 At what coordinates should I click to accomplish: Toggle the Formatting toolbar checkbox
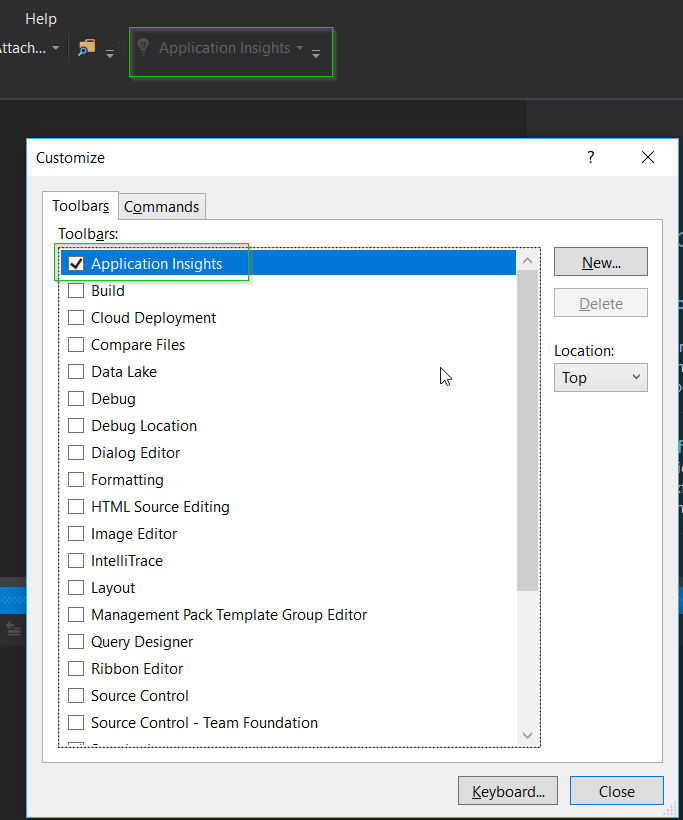point(76,480)
